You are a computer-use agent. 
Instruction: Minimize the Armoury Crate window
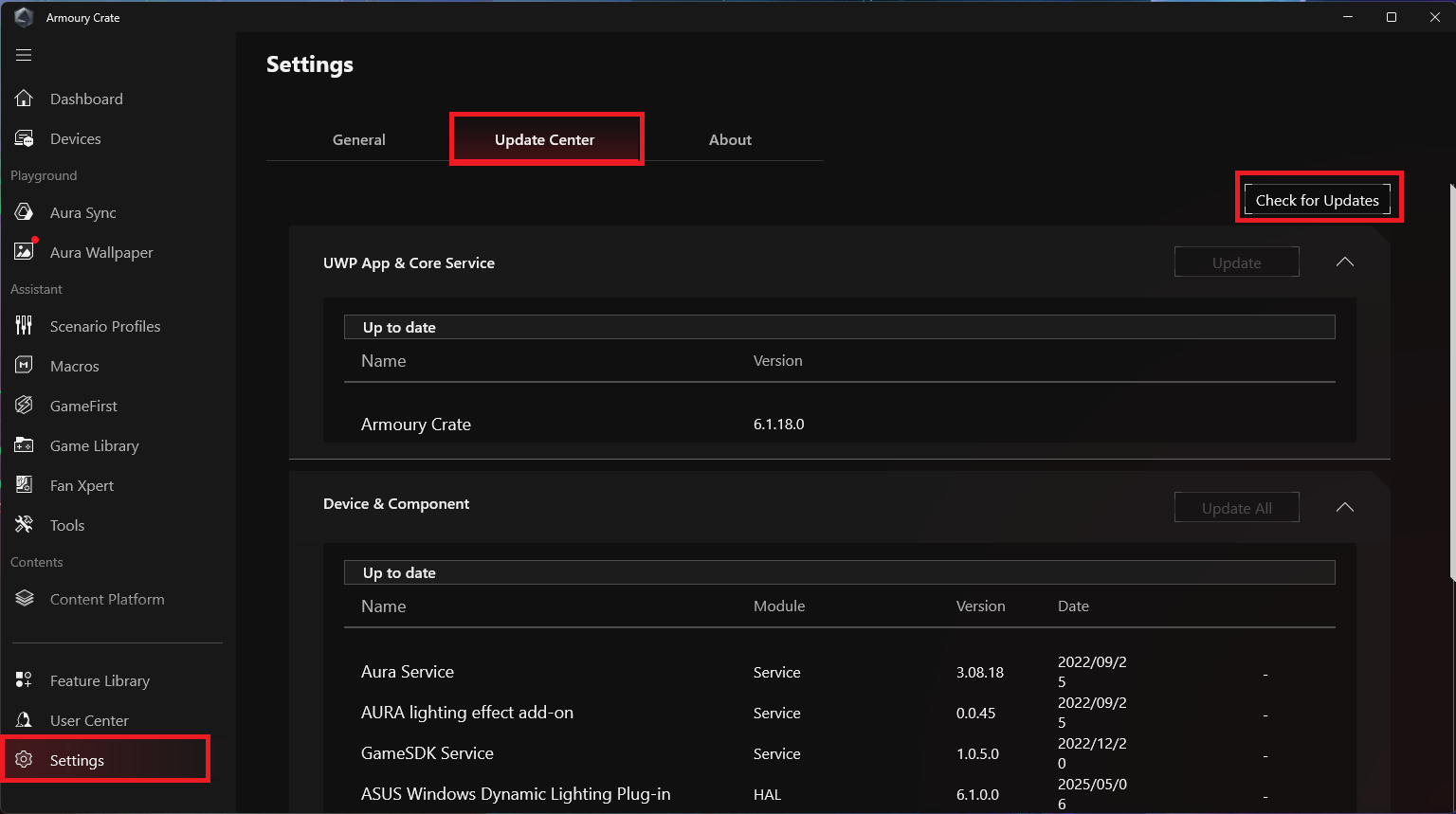[x=1348, y=17]
